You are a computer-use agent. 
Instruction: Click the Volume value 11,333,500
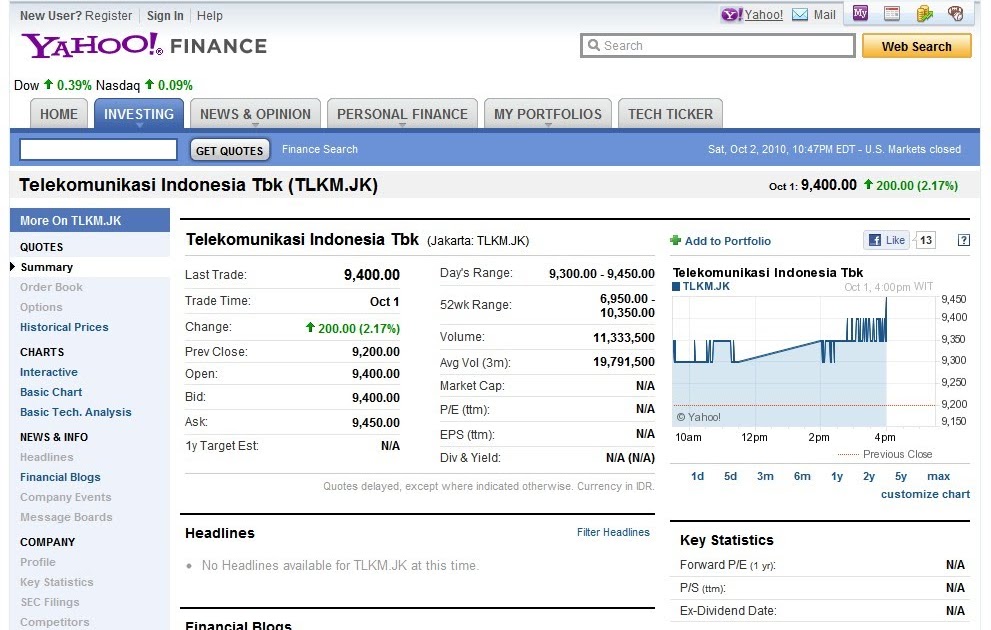[x=623, y=337]
